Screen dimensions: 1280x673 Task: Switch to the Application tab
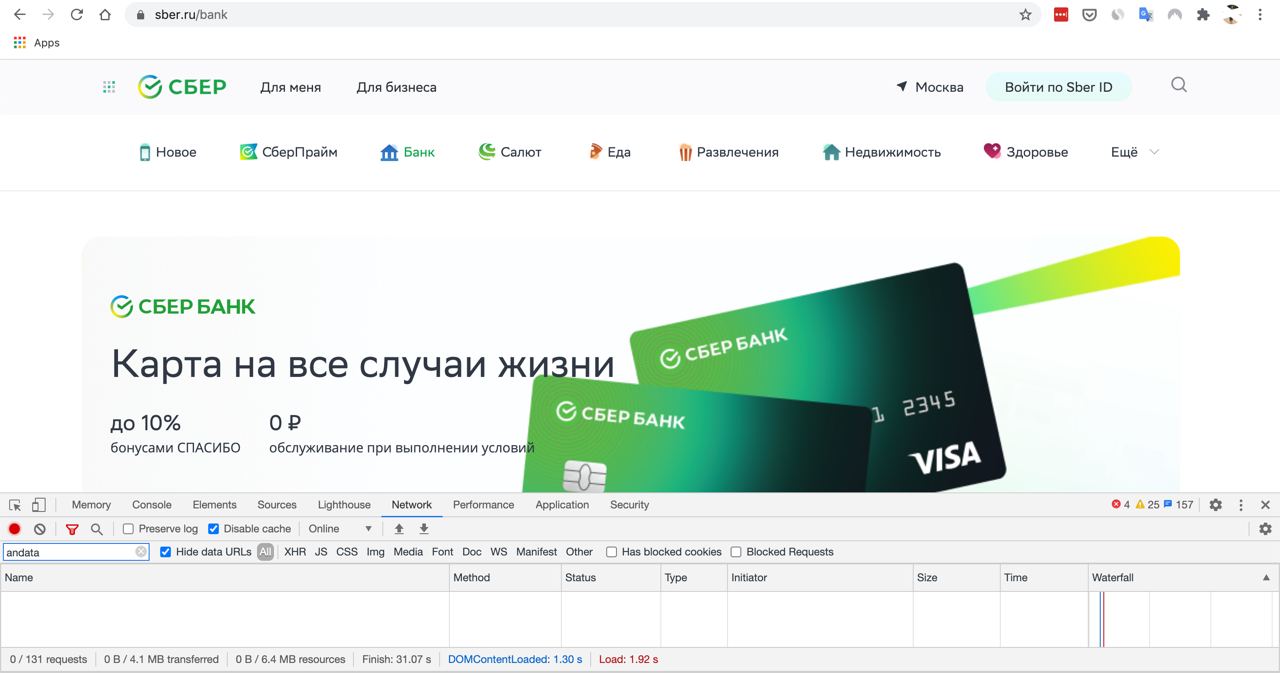click(562, 505)
